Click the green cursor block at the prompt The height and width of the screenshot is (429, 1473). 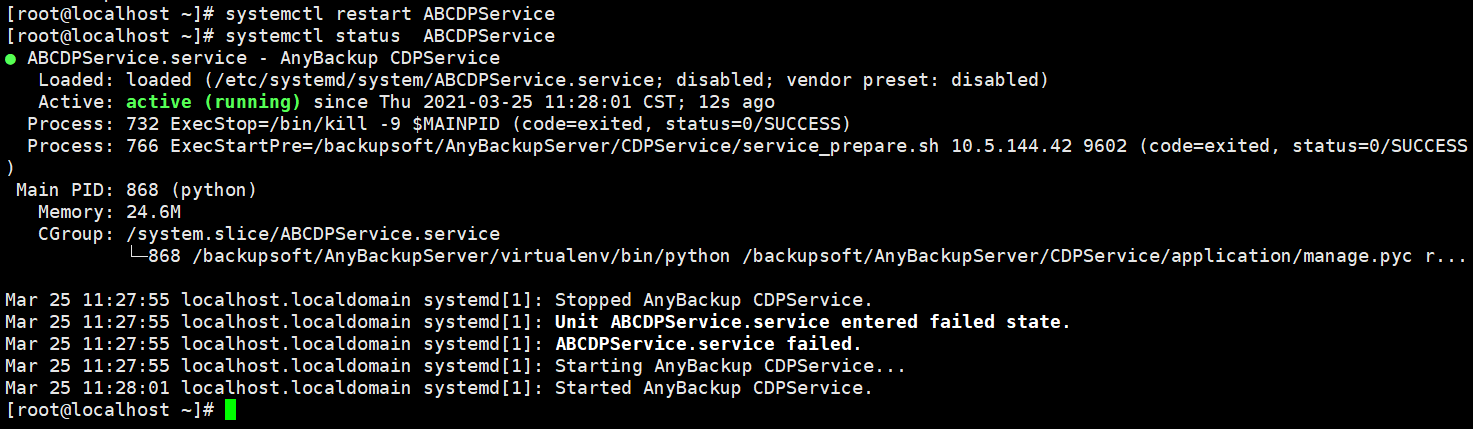tap(230, 410)
